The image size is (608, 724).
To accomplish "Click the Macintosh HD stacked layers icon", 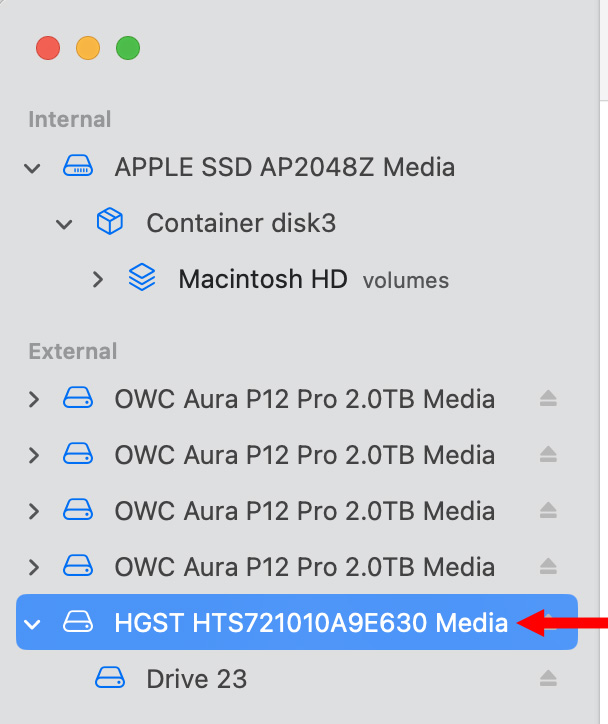I will [x=142, y=278].
